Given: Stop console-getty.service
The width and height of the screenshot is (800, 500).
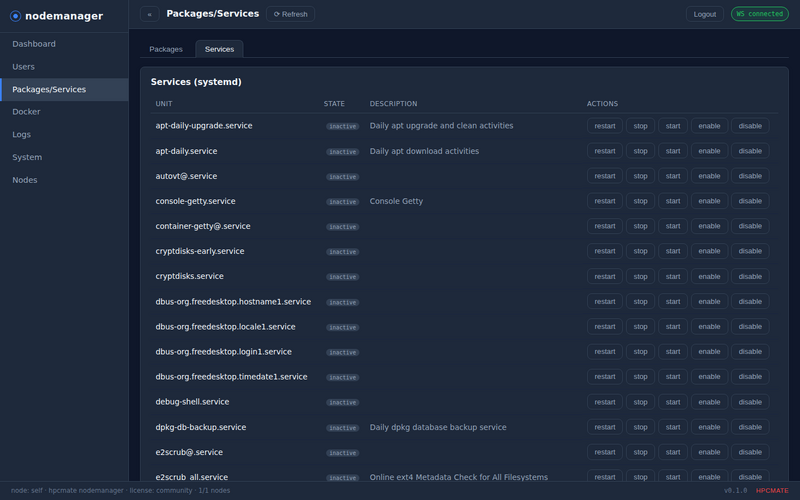Looking at the screenshot, I should (x=640, y=201).
